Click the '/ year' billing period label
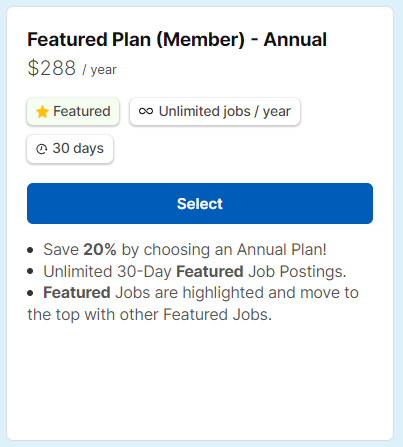The height and width of the screenshot is (447, 403). [x=100, y=70]
